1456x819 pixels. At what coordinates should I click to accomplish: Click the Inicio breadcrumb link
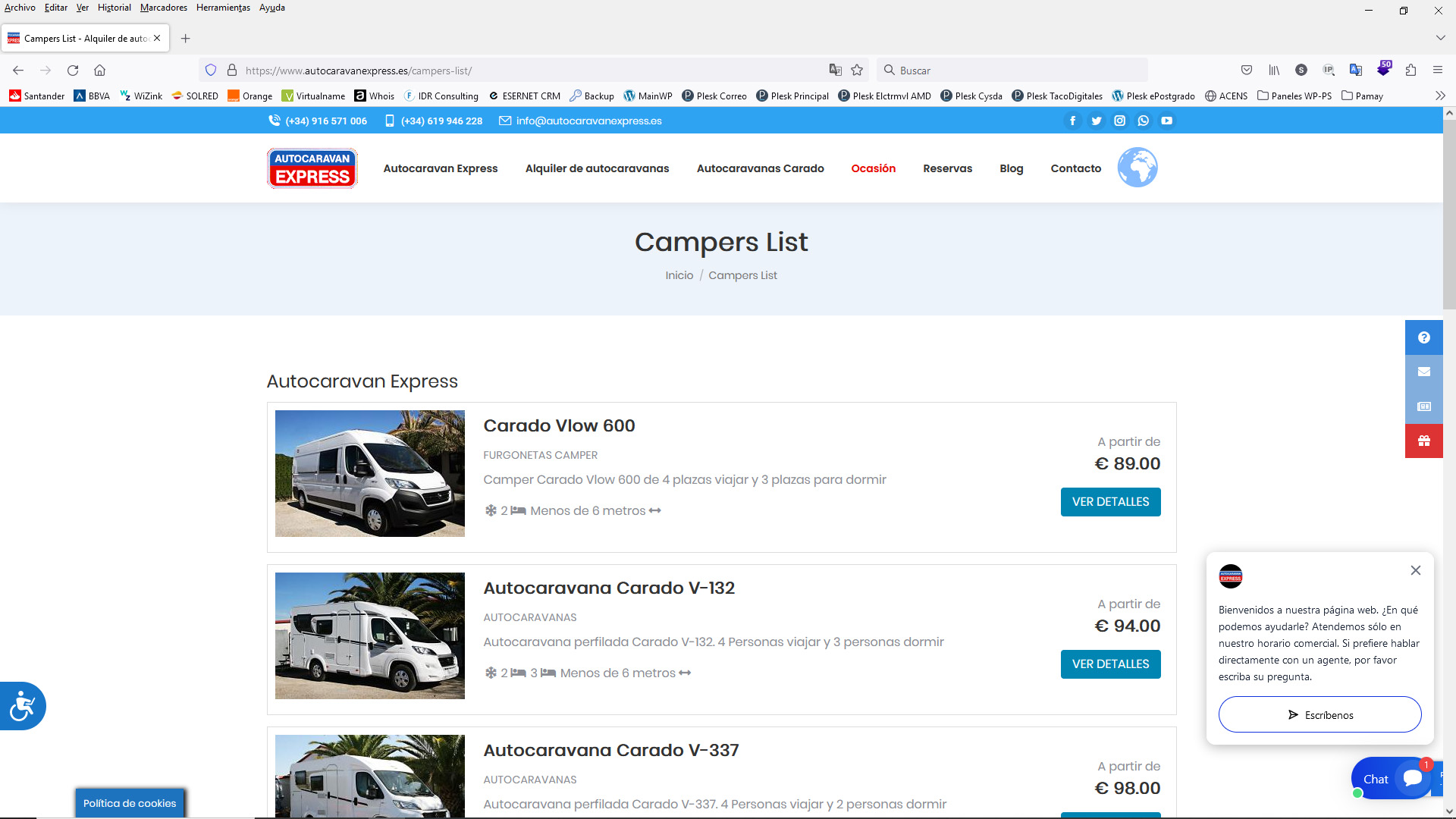click(x=679, y=275)
